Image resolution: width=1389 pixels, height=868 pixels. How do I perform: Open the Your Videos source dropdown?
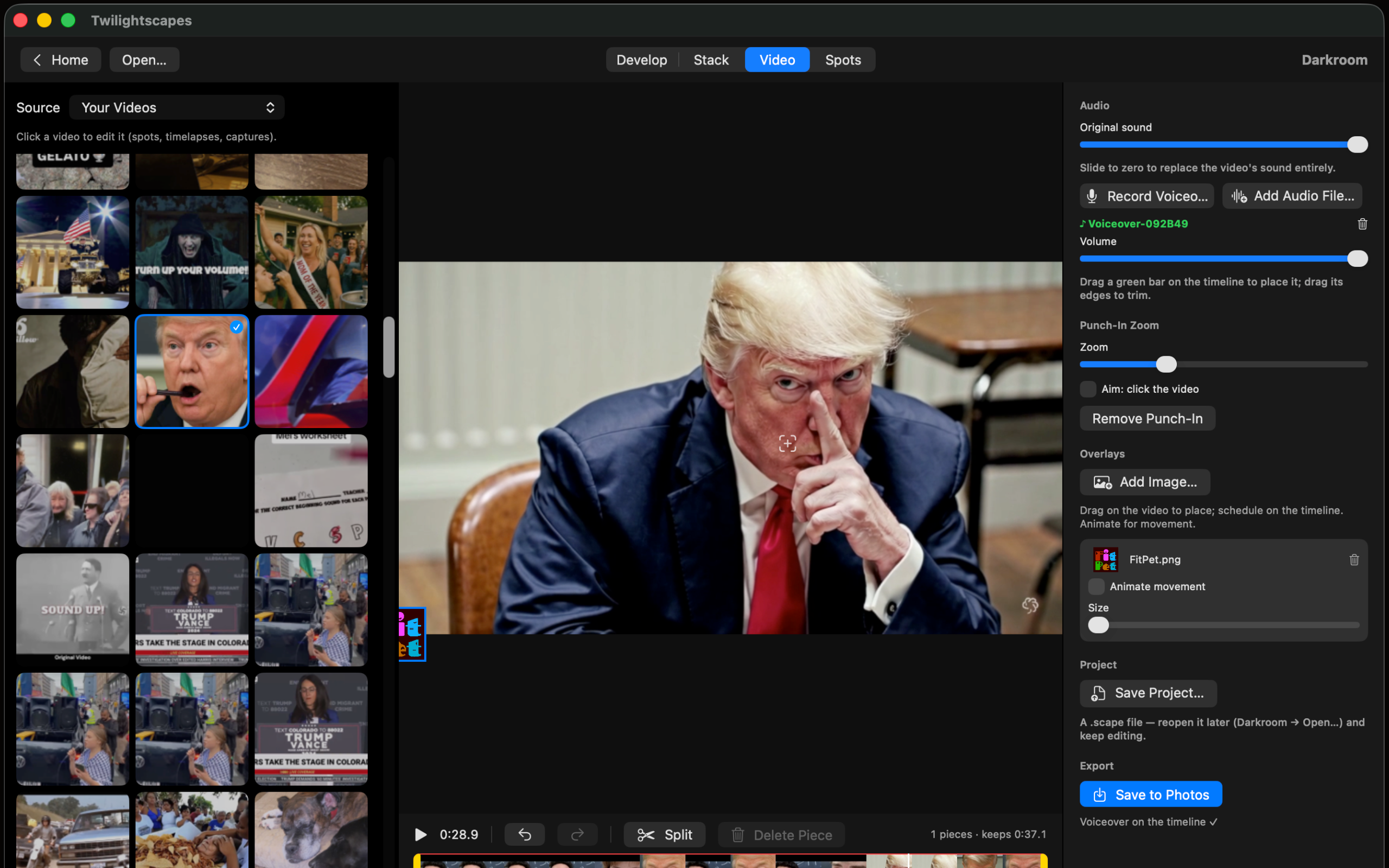click(177, 107)
